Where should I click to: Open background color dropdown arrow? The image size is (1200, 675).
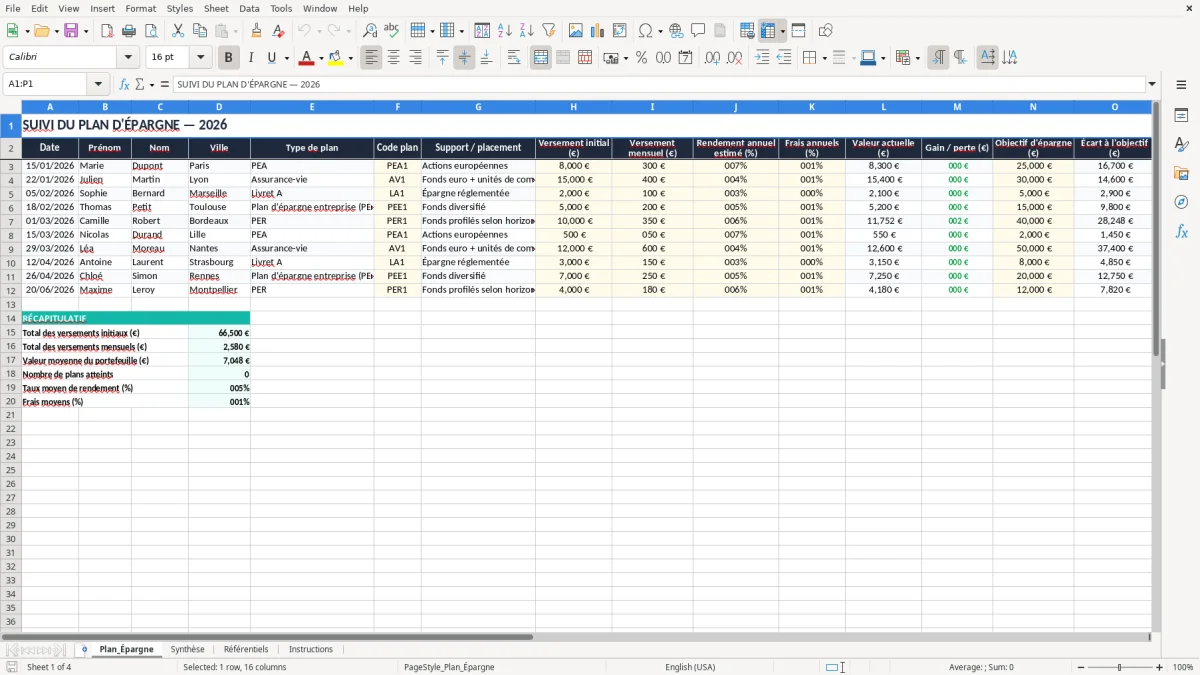click(350, 58)
